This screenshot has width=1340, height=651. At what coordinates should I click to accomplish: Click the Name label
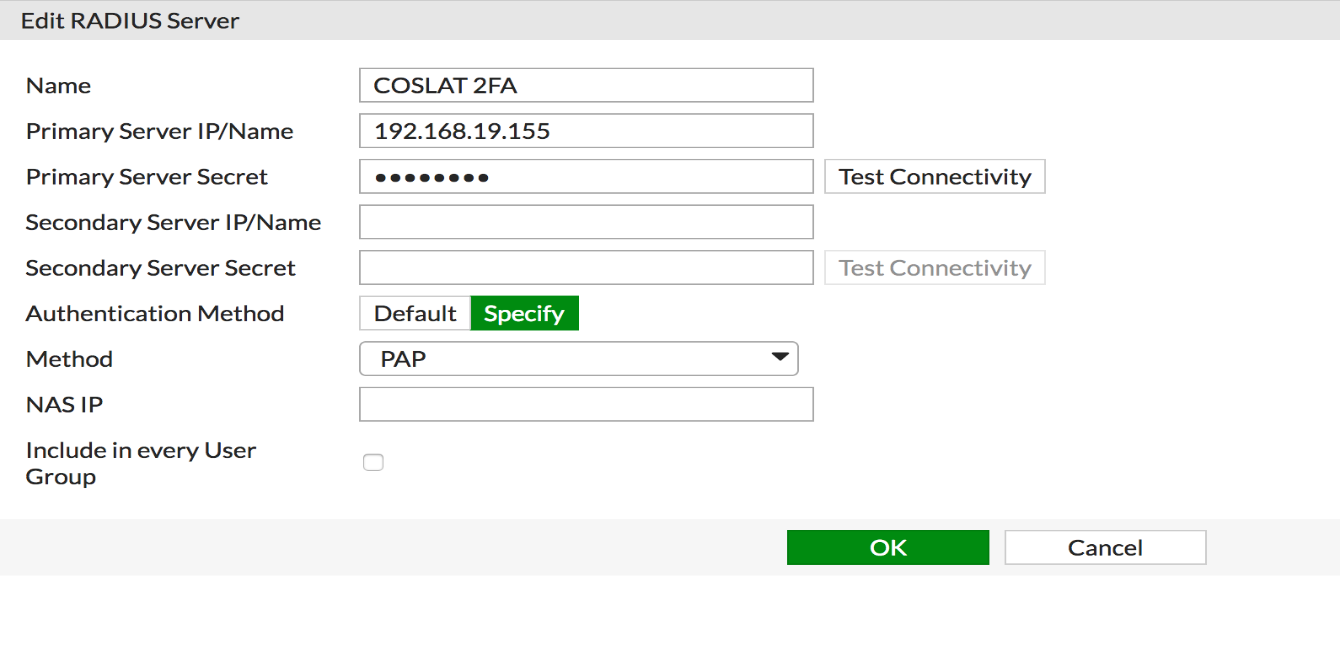pos(58,85)
